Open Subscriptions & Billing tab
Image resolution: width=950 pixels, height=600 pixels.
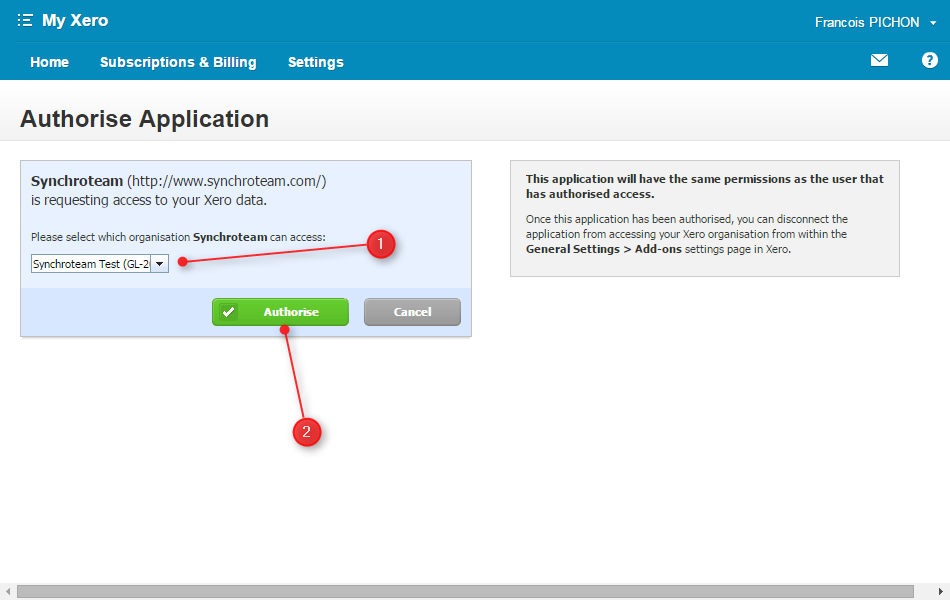point(178,62)
